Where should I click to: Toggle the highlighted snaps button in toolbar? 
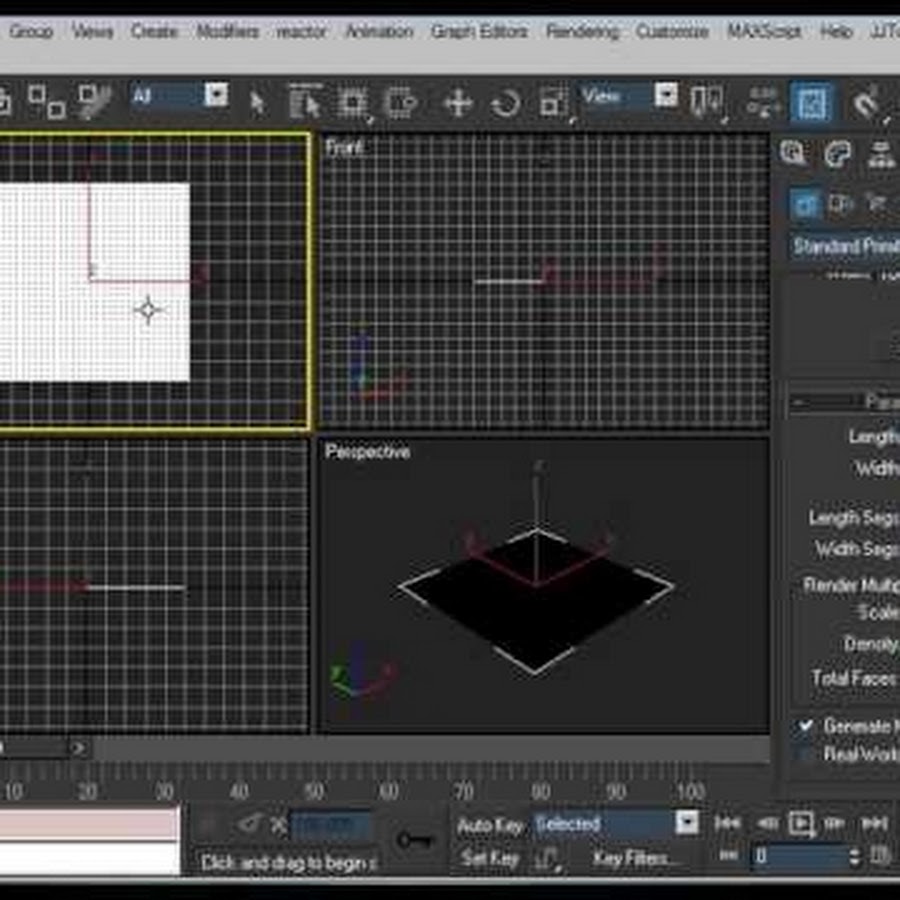click(x=811, y=103)
